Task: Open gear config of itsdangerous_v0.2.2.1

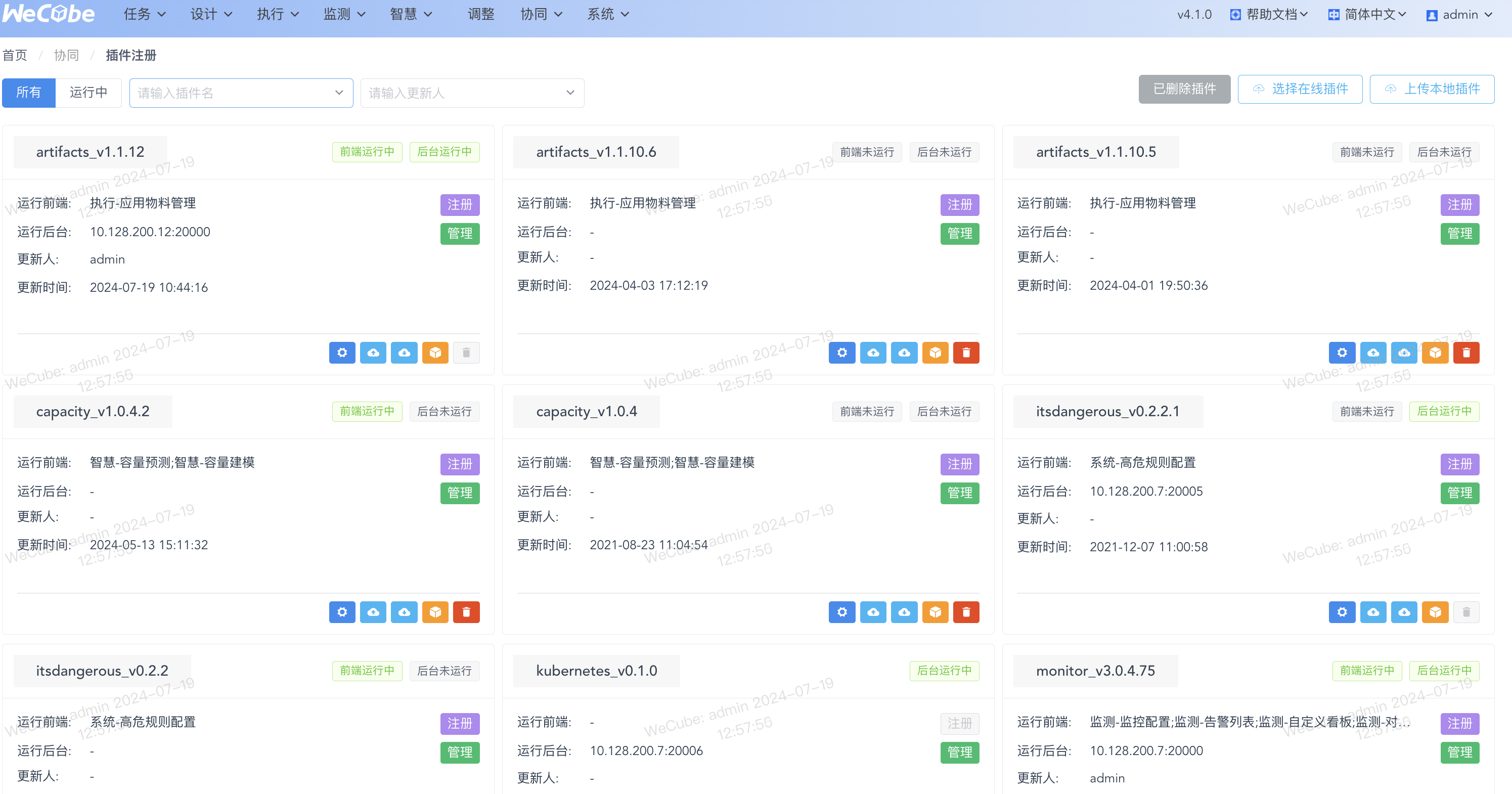Action: 1343,612
